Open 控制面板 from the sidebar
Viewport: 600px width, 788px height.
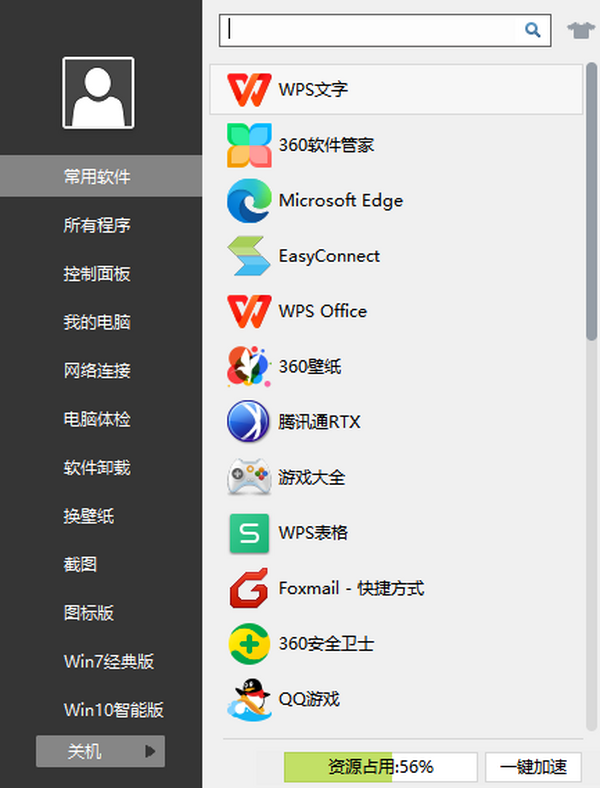pyautogui.click(x=97, y=273)
